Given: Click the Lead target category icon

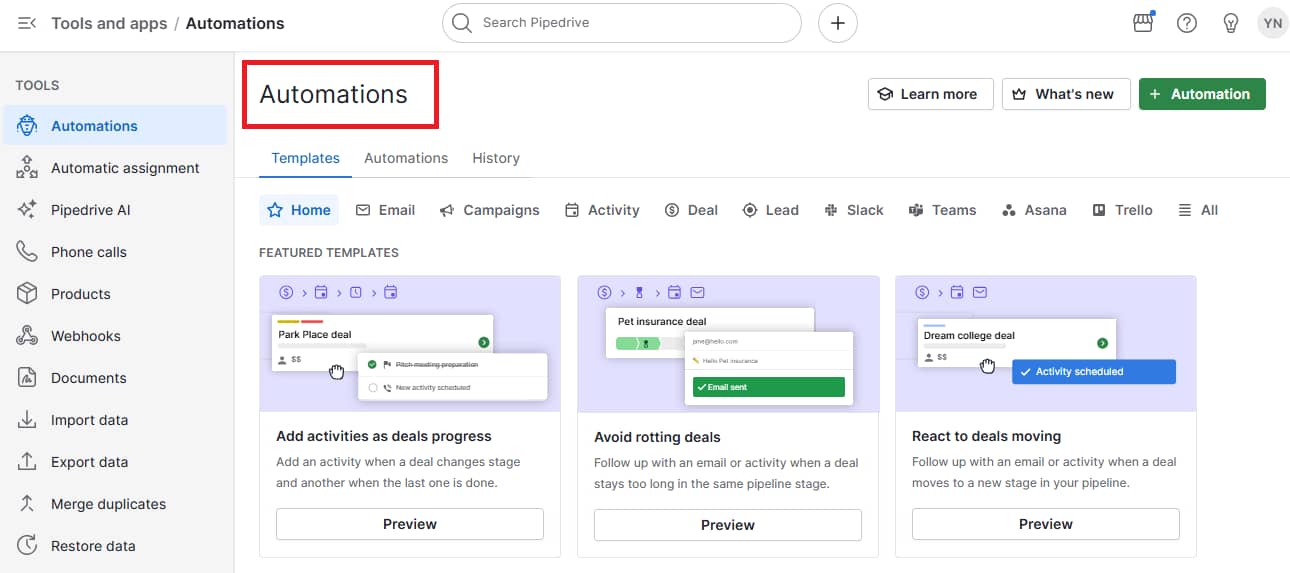Looking at the screenshot, I should (x=750, y=210).
